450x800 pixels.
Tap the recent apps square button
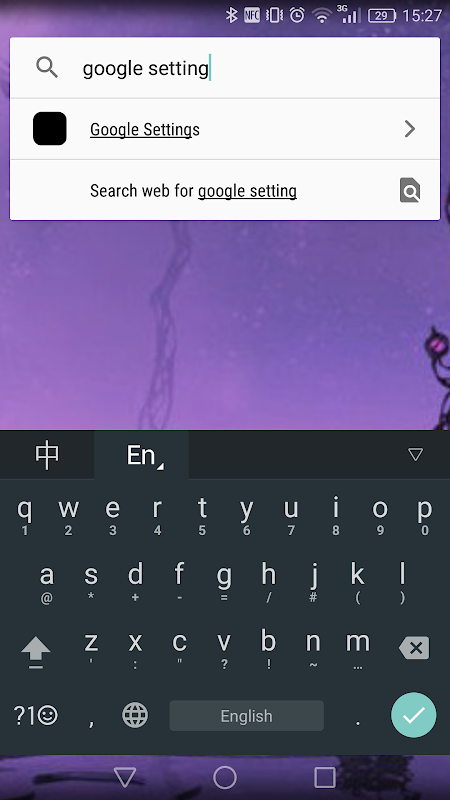pyautogui.click(x=324, y=778)
